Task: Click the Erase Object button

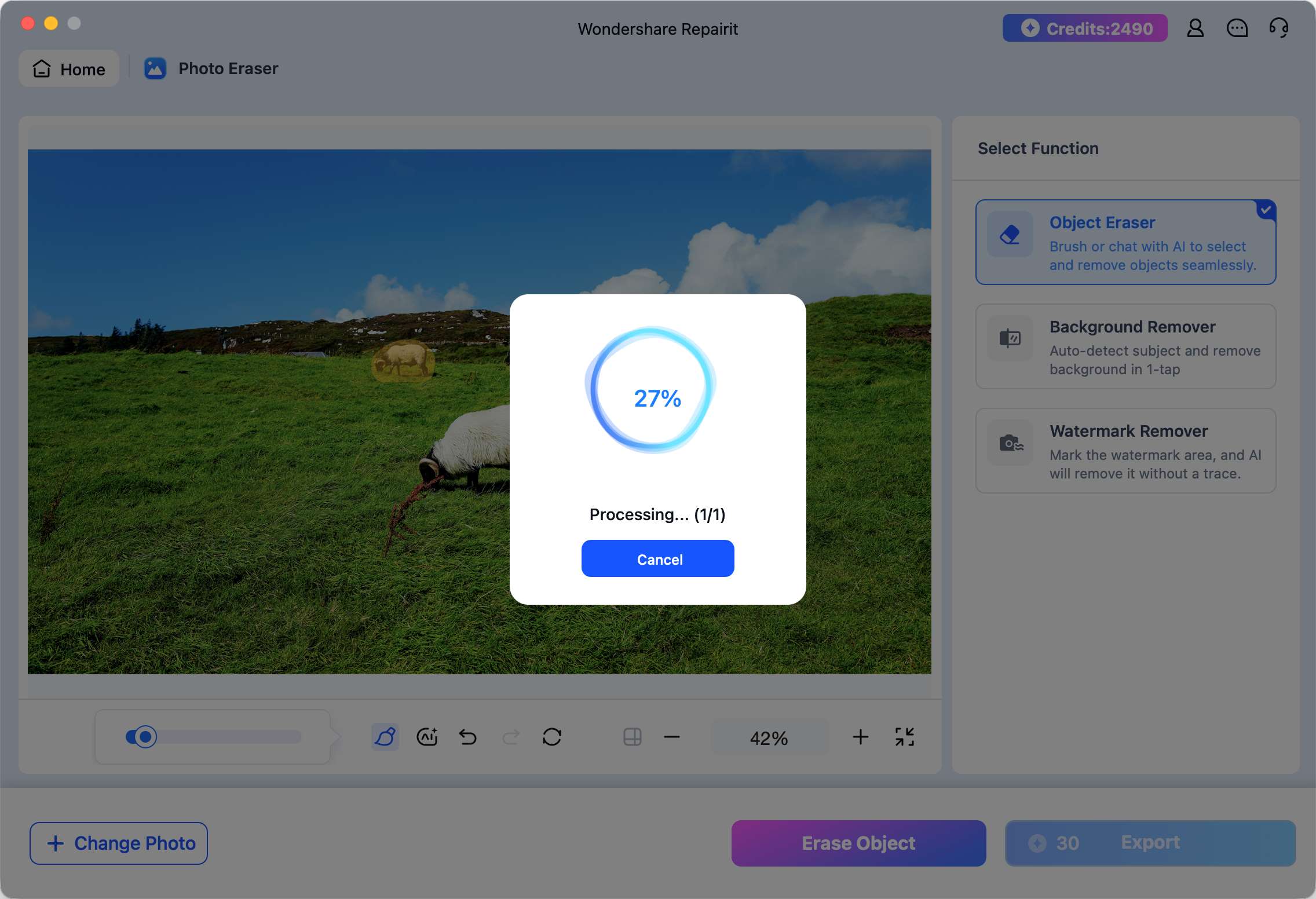Action: pos(858,843)
